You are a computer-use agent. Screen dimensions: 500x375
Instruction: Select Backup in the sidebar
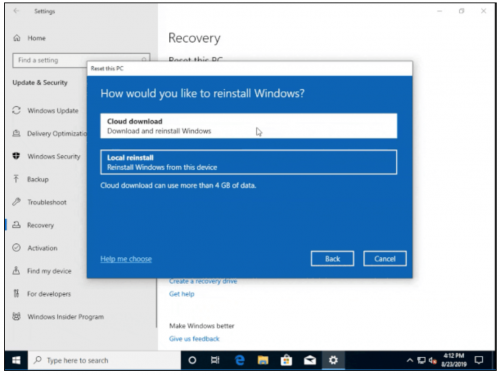[x=38, y=179]
